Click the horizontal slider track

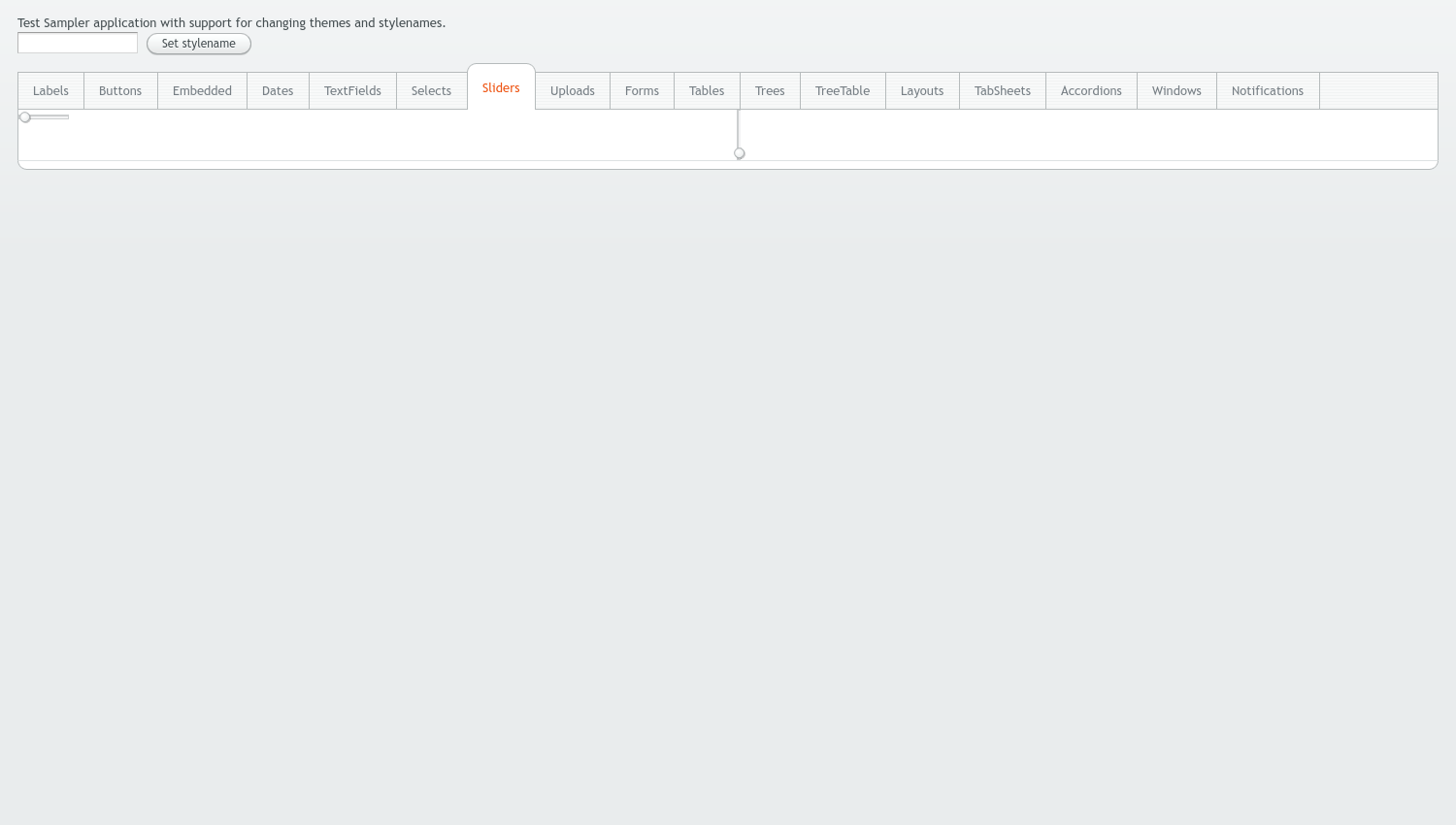pyautogui.click(x=45, y=117)
